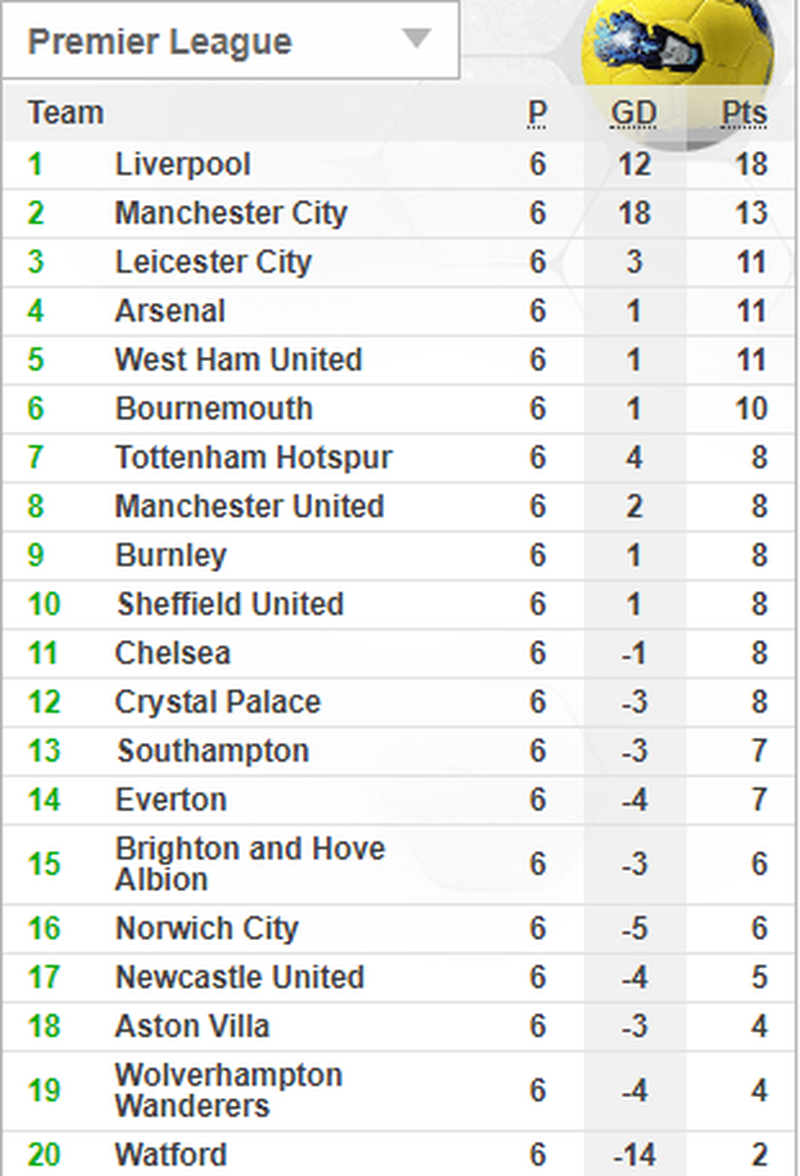Select Manchester City in the table

tap(231, 213)
